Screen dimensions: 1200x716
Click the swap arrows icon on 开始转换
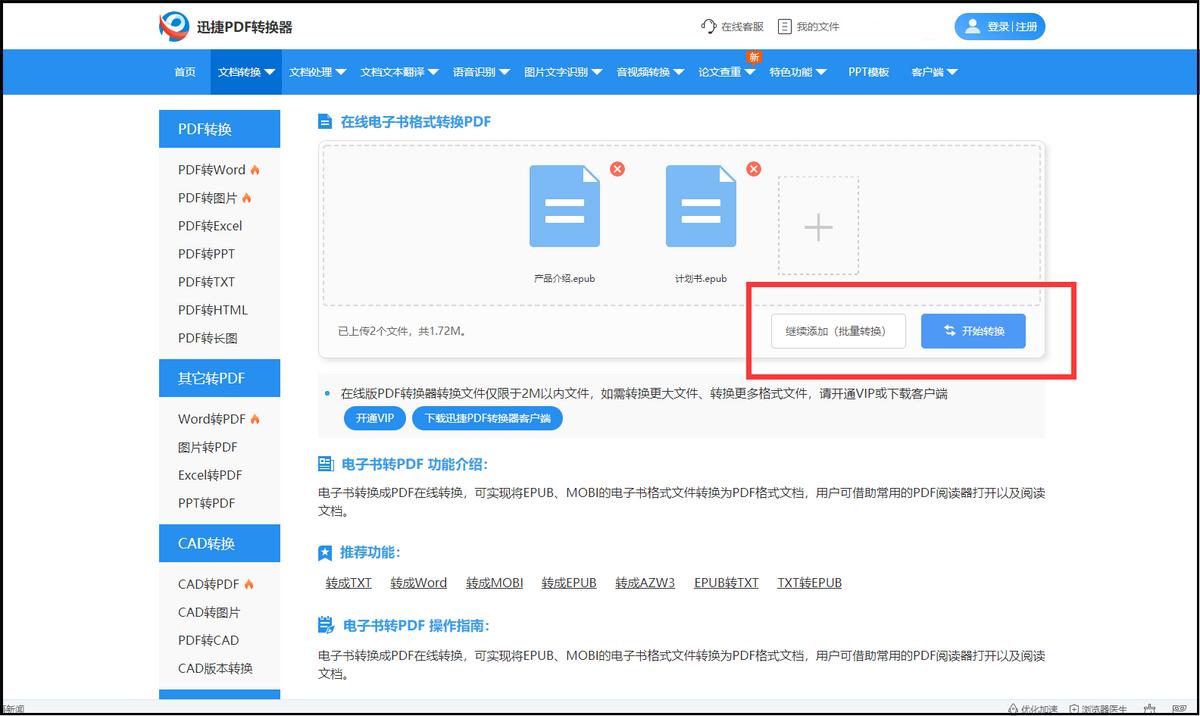(948, 331)
